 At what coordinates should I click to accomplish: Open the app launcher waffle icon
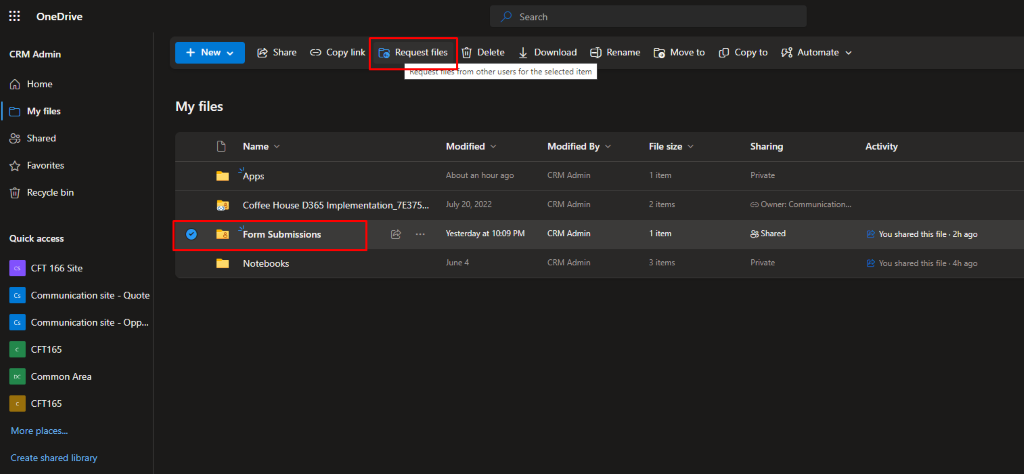pos(15,16)
